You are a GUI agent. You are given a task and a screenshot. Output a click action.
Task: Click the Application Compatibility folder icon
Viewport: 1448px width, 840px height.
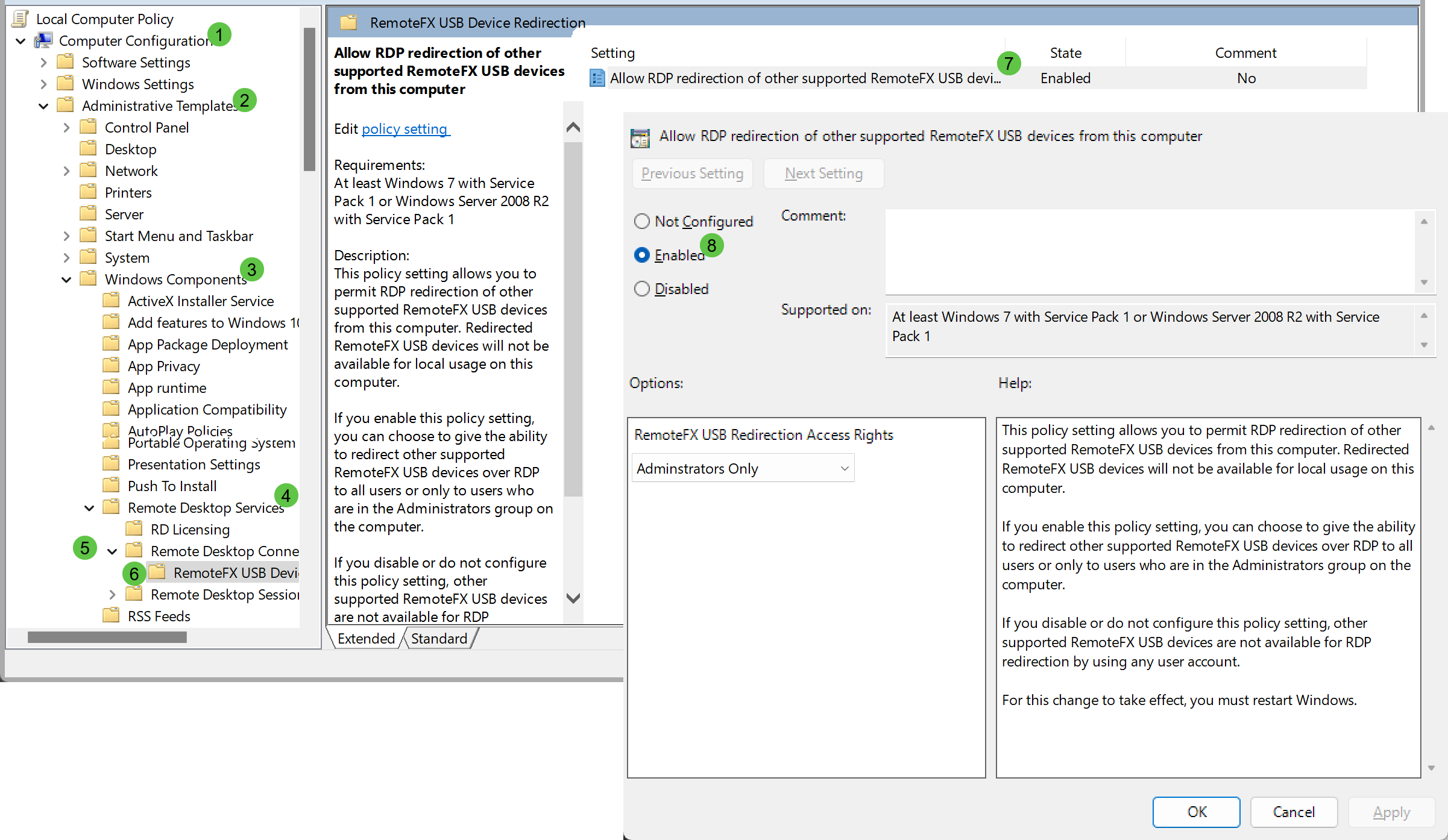click(x=111, y=409)
